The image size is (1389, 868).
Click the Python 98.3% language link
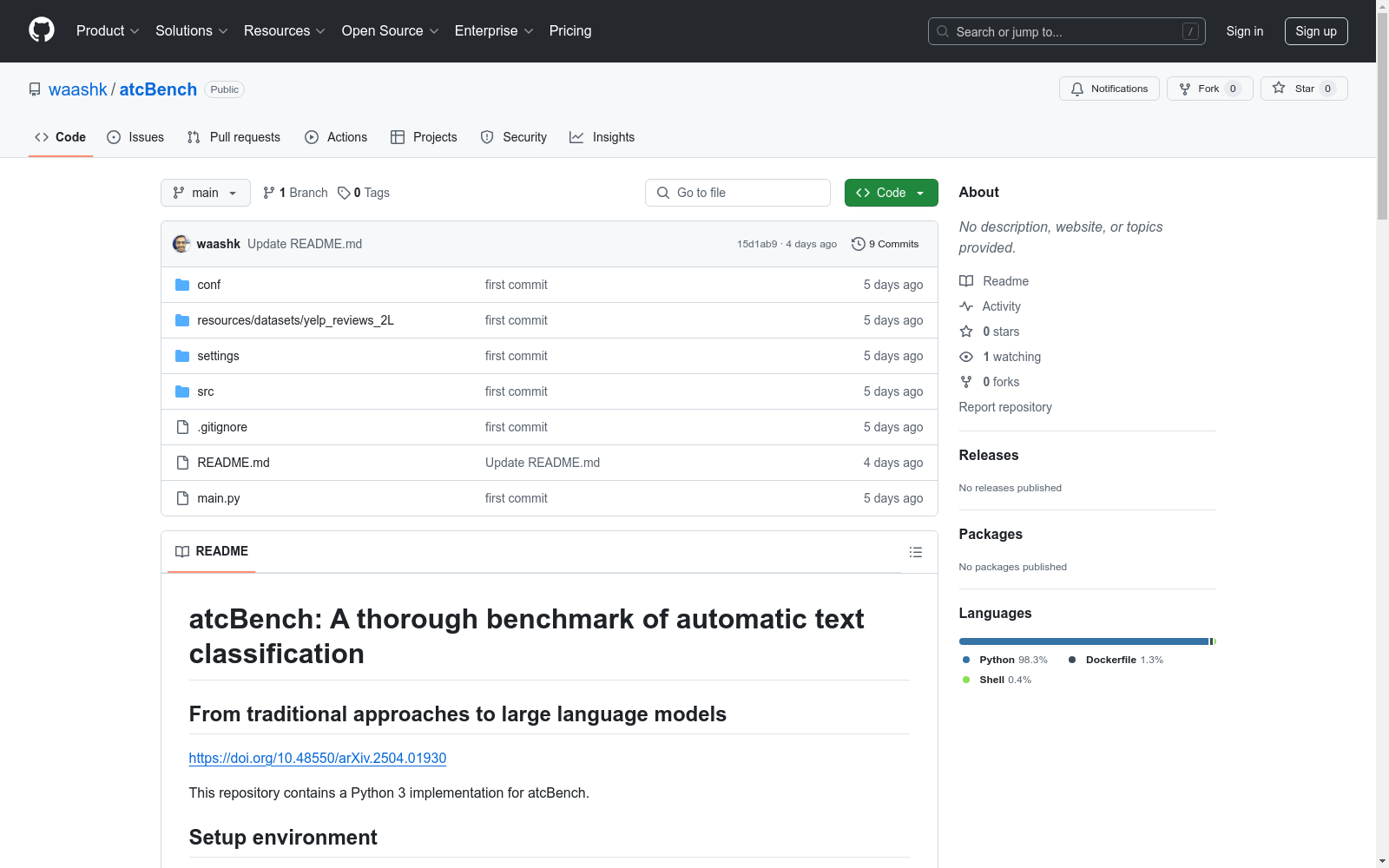pos(1005,660)
